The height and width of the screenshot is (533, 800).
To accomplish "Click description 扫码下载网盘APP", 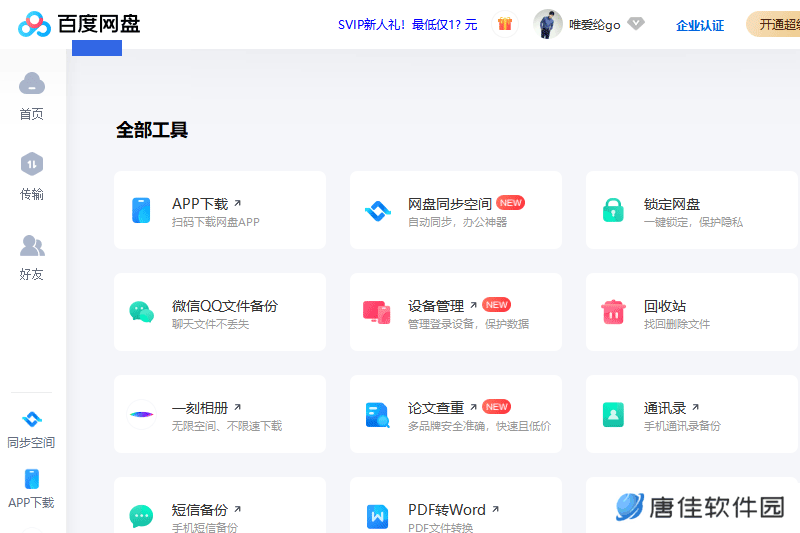I will [x=216, y=222].
